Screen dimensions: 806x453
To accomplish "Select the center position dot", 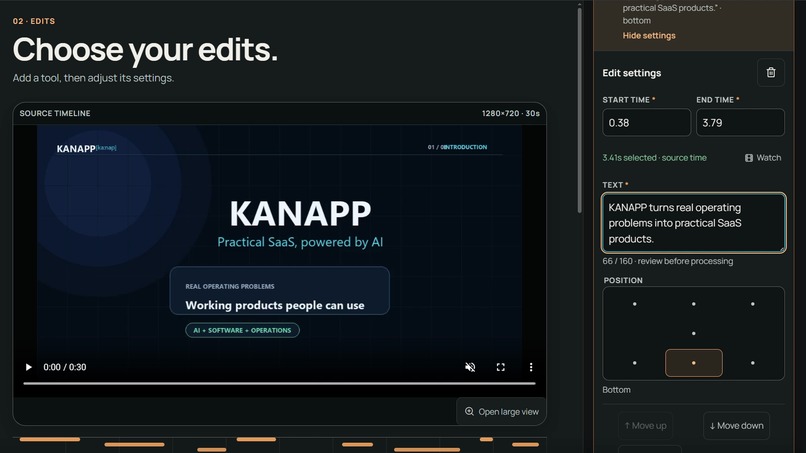I will [693, 333].
